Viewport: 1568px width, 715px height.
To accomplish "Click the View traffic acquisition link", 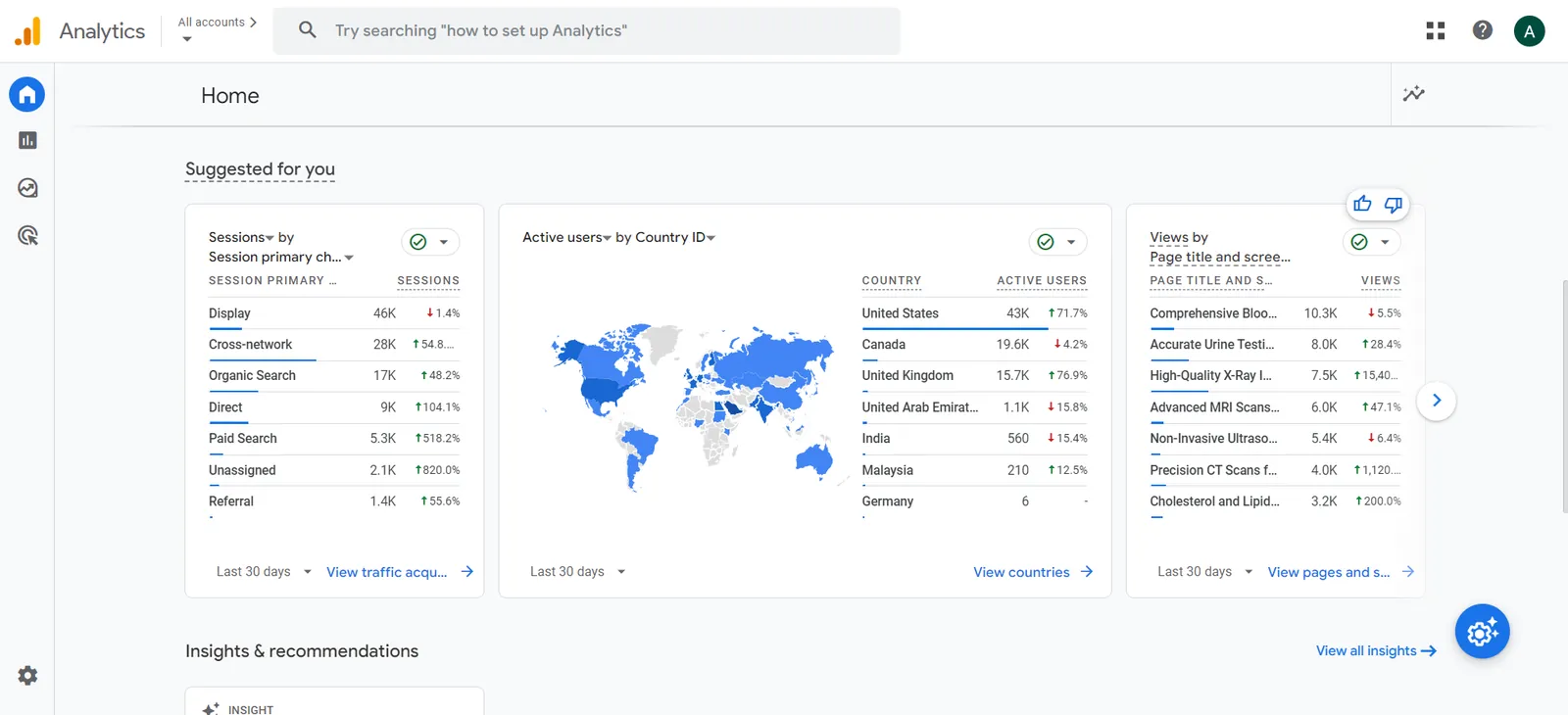I will 400,572.
